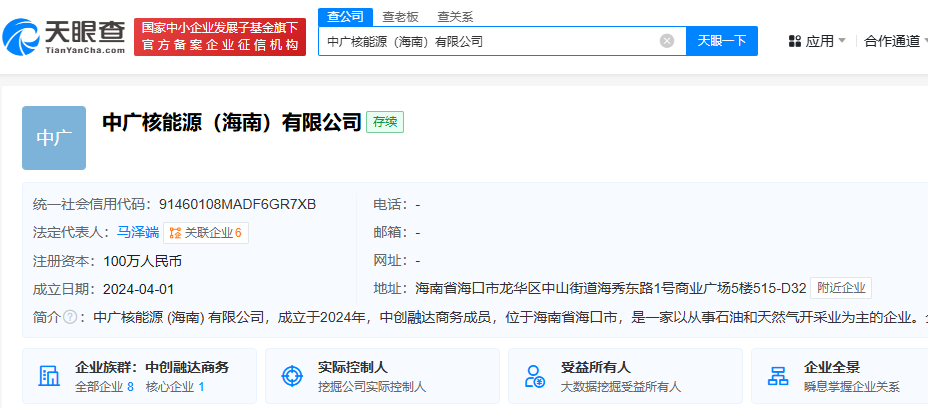Screen dimensions: 928x408
Task: Open the 企业全景 hierarchy icon
Action: pos(778,376)
